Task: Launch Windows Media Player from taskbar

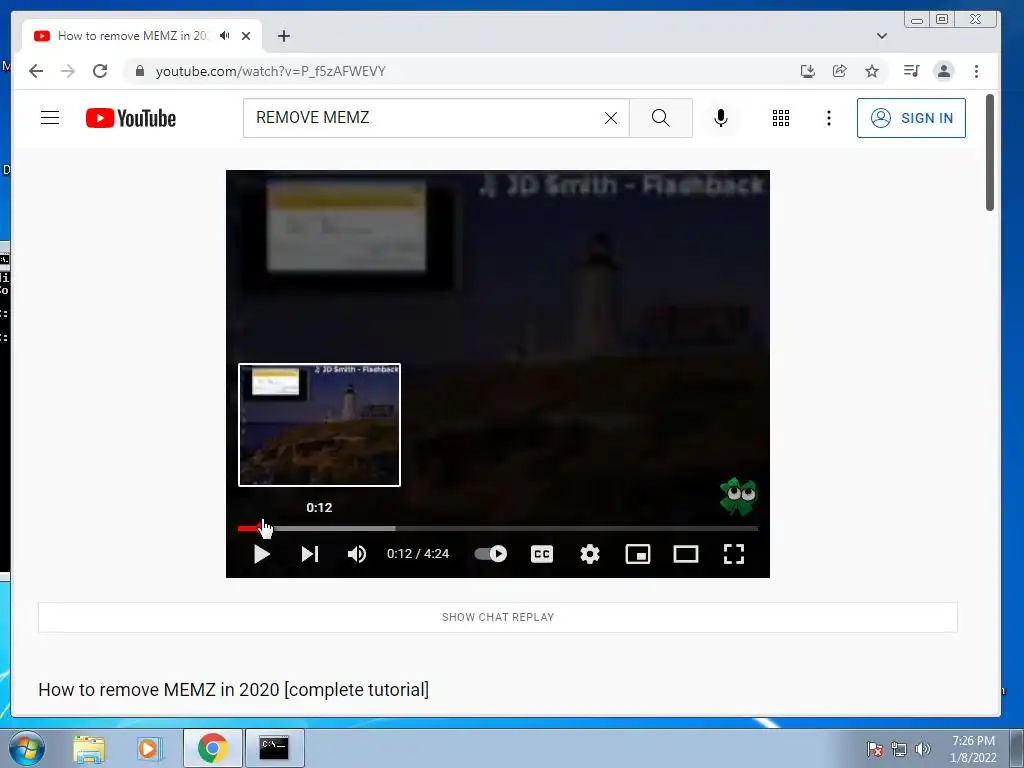Action: coord(149,748)
